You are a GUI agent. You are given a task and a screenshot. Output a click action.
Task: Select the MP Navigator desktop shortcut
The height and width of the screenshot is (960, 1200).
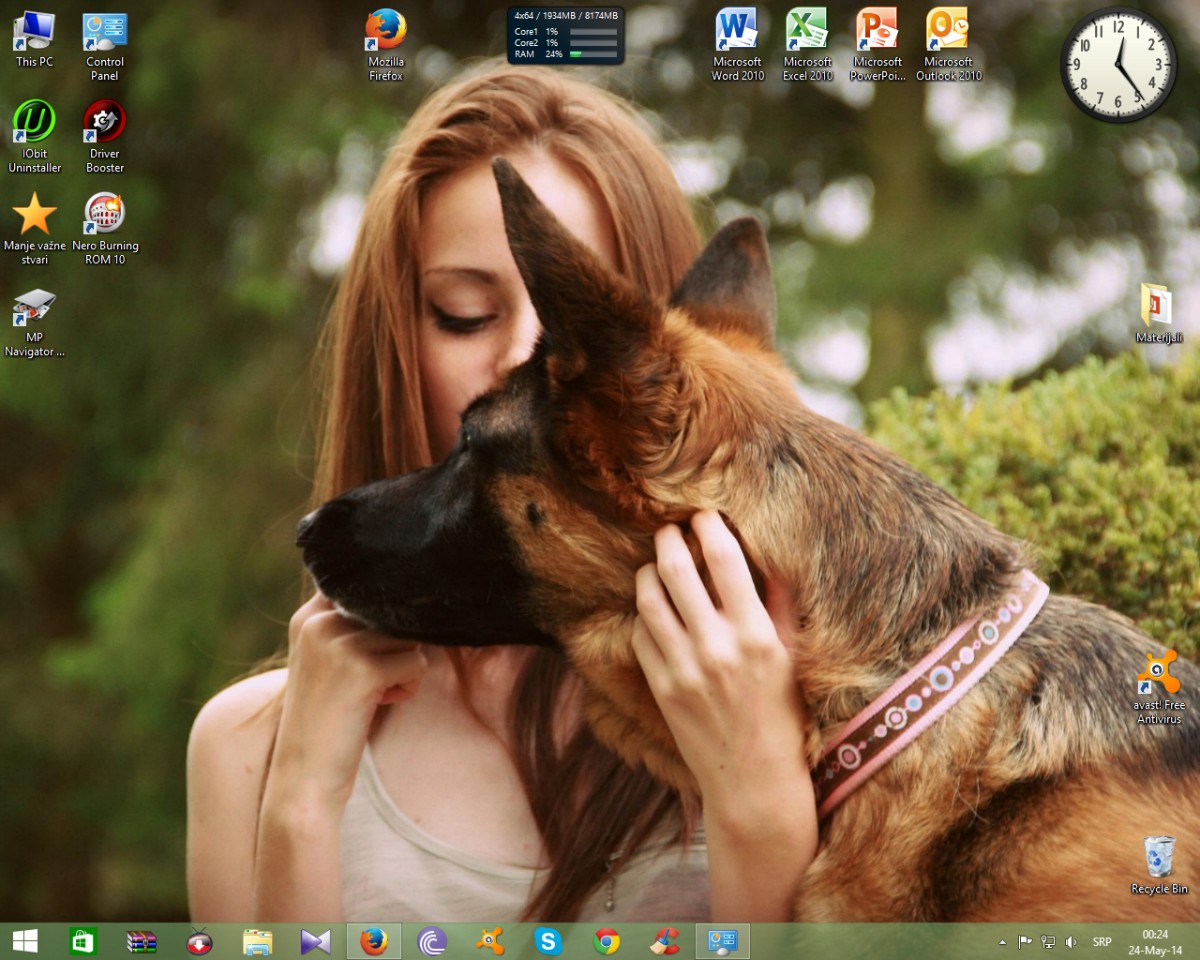34,307
